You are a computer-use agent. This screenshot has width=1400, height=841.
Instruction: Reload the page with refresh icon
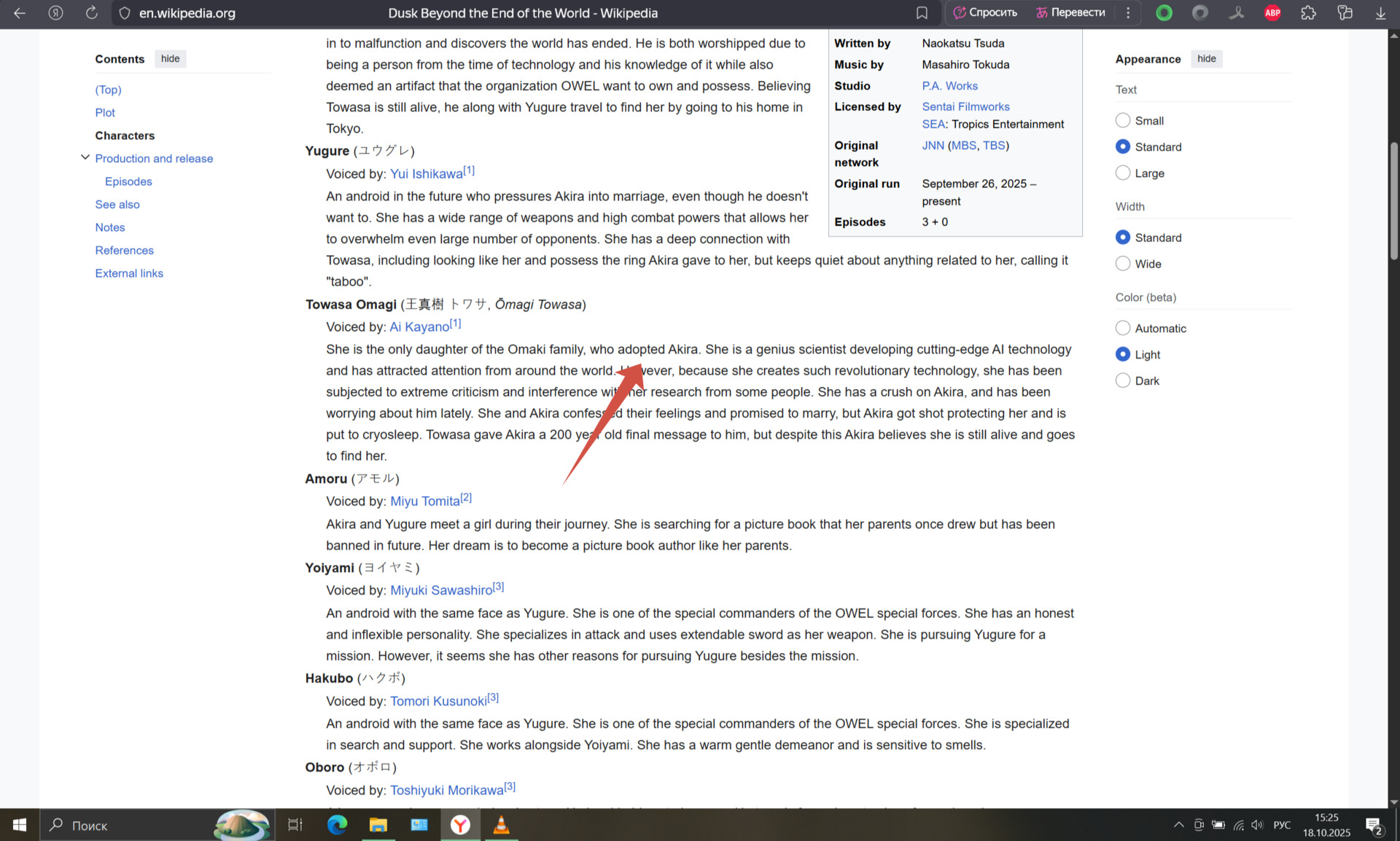click(x=91, y=13)
